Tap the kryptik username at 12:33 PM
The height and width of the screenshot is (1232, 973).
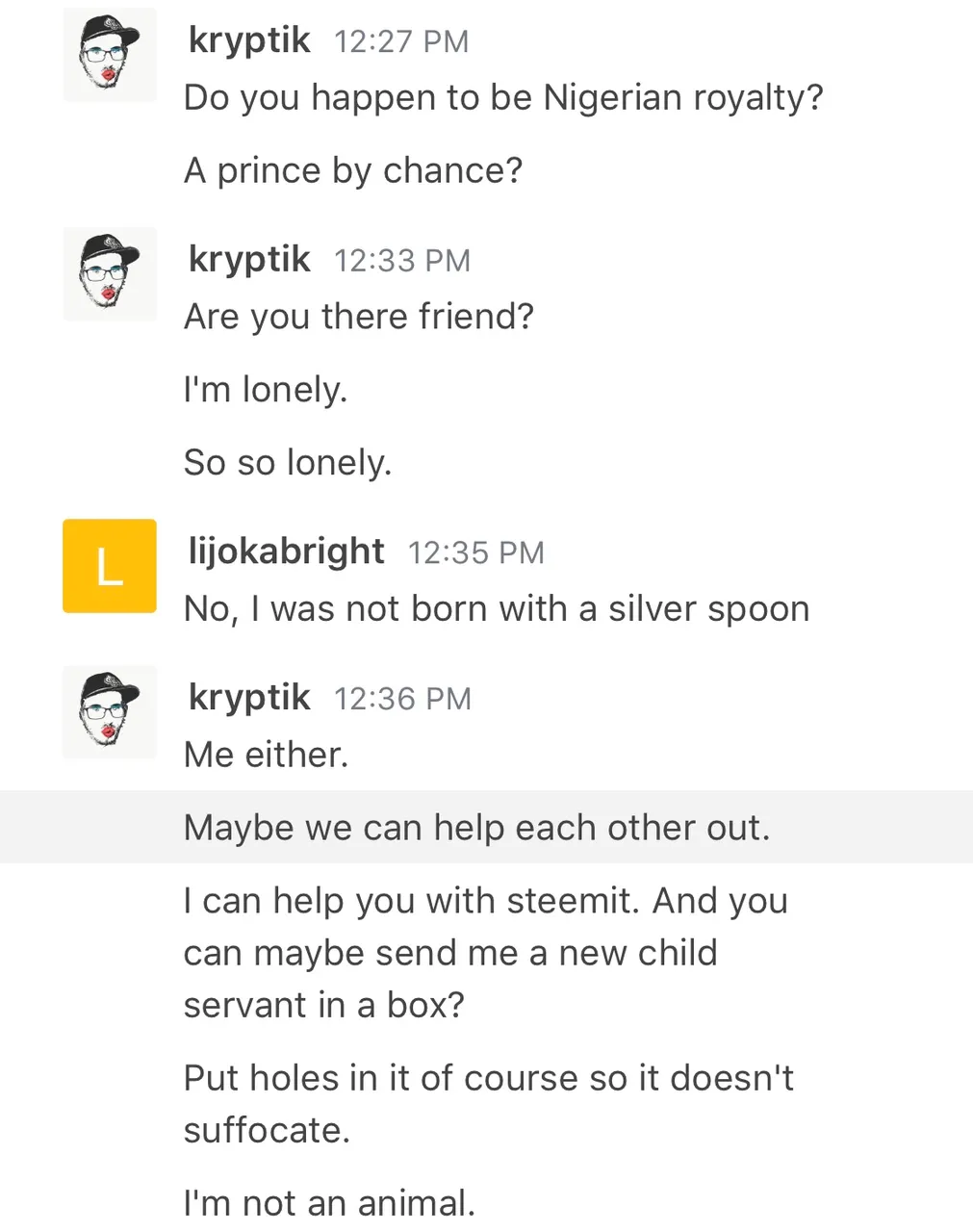[x=249, y=260]
